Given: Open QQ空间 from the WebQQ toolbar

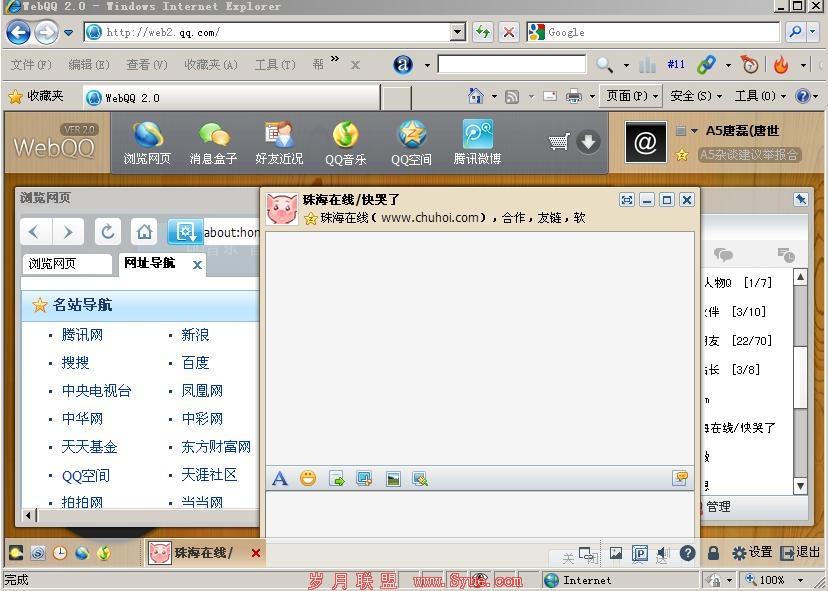Looking at the screenshot, I should coord(411,143).
